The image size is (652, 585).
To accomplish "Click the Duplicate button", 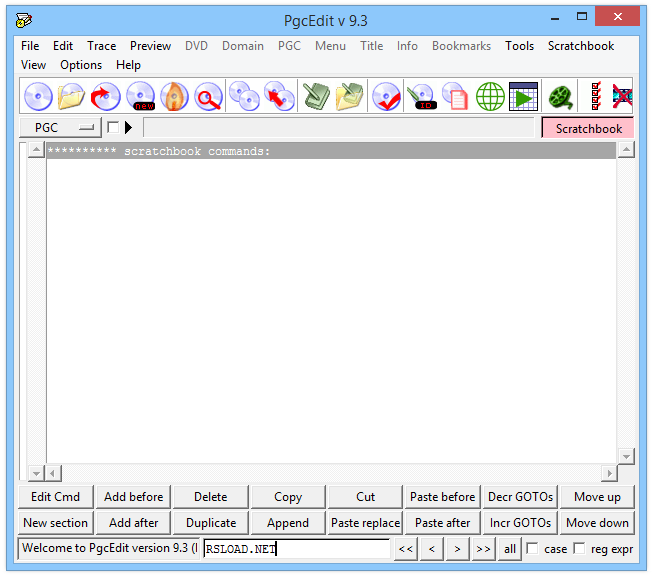I will pyautogui.click(x=210, y=523).
